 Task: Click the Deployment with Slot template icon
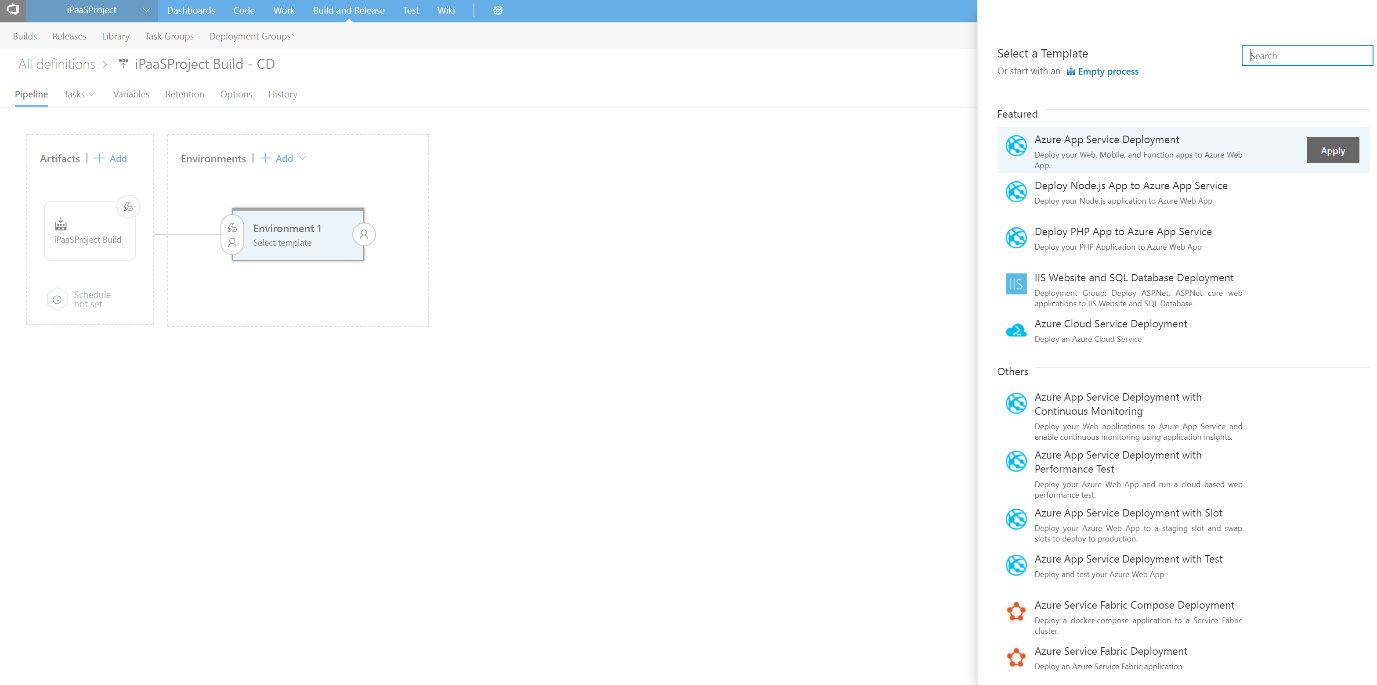pos(1016,519)
